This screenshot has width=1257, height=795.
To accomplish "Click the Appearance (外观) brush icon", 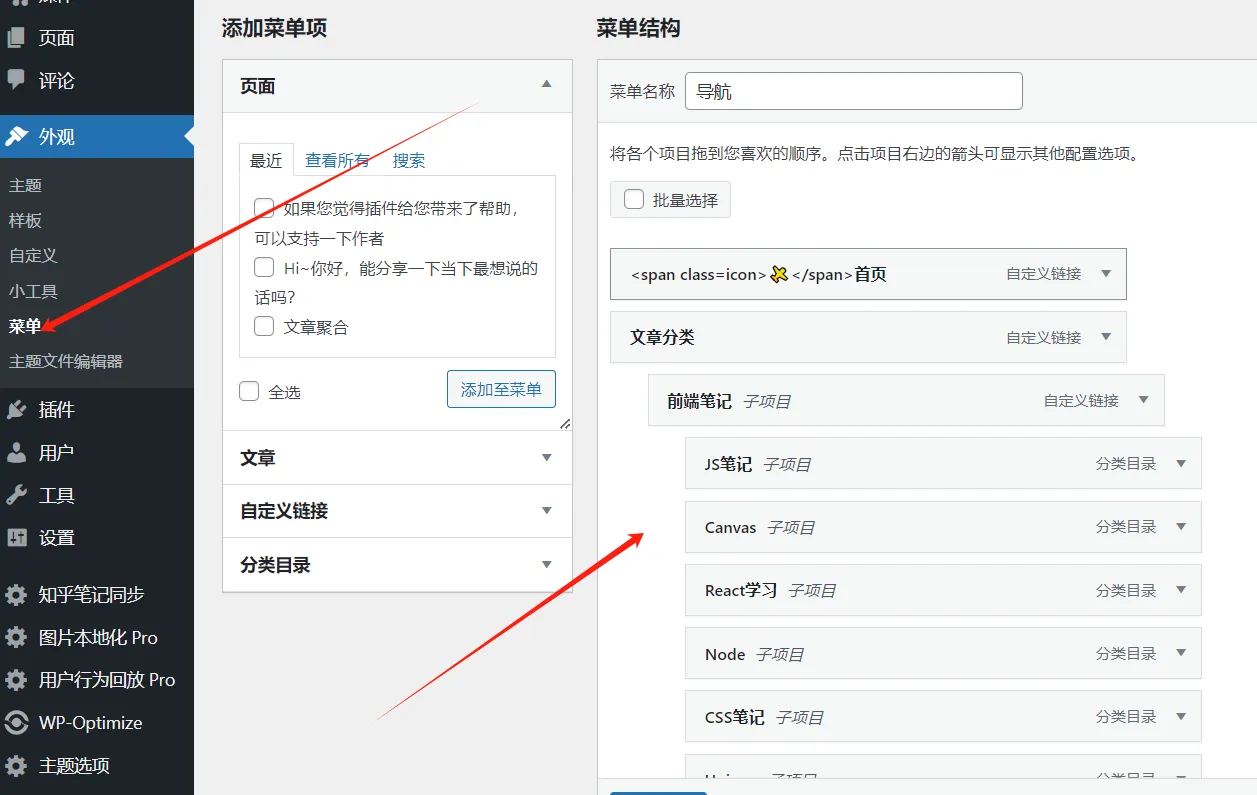I will point(16,137).
